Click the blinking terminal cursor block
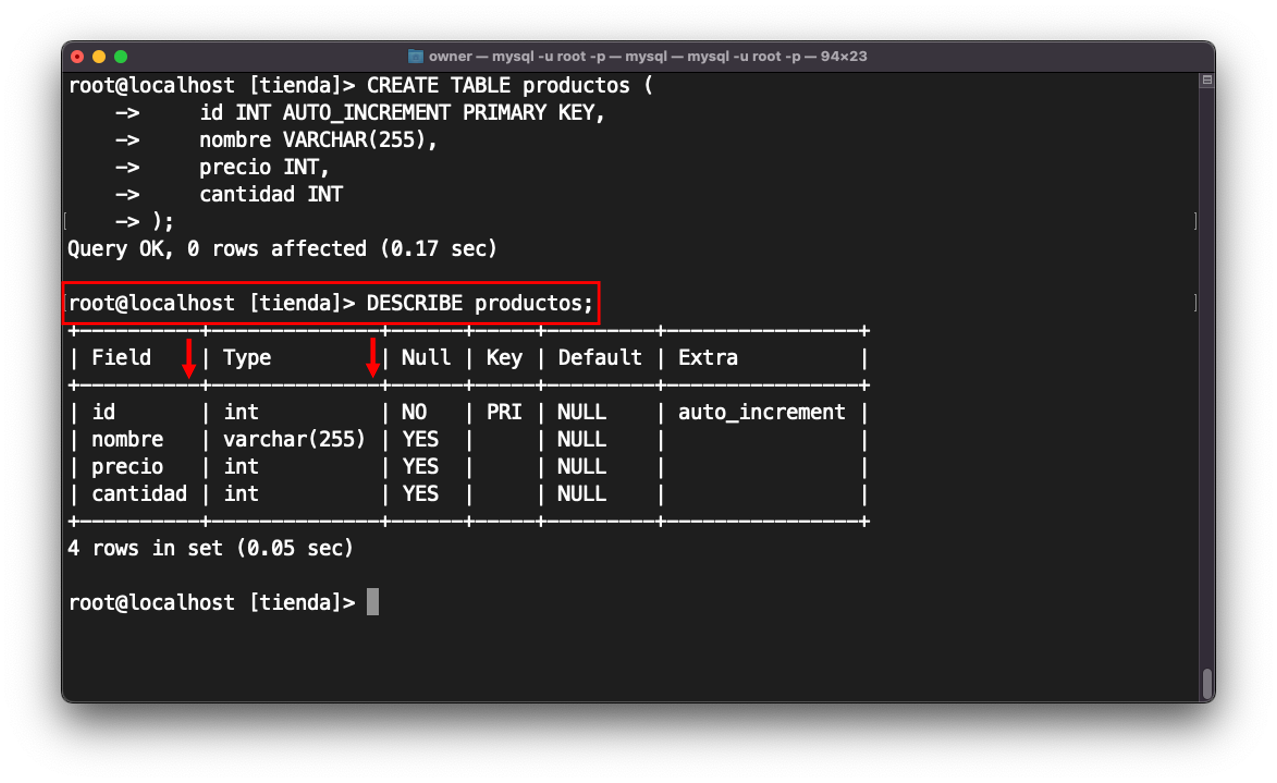The width and height of the screenshot is (1277, 783). [x=375, y=601]
